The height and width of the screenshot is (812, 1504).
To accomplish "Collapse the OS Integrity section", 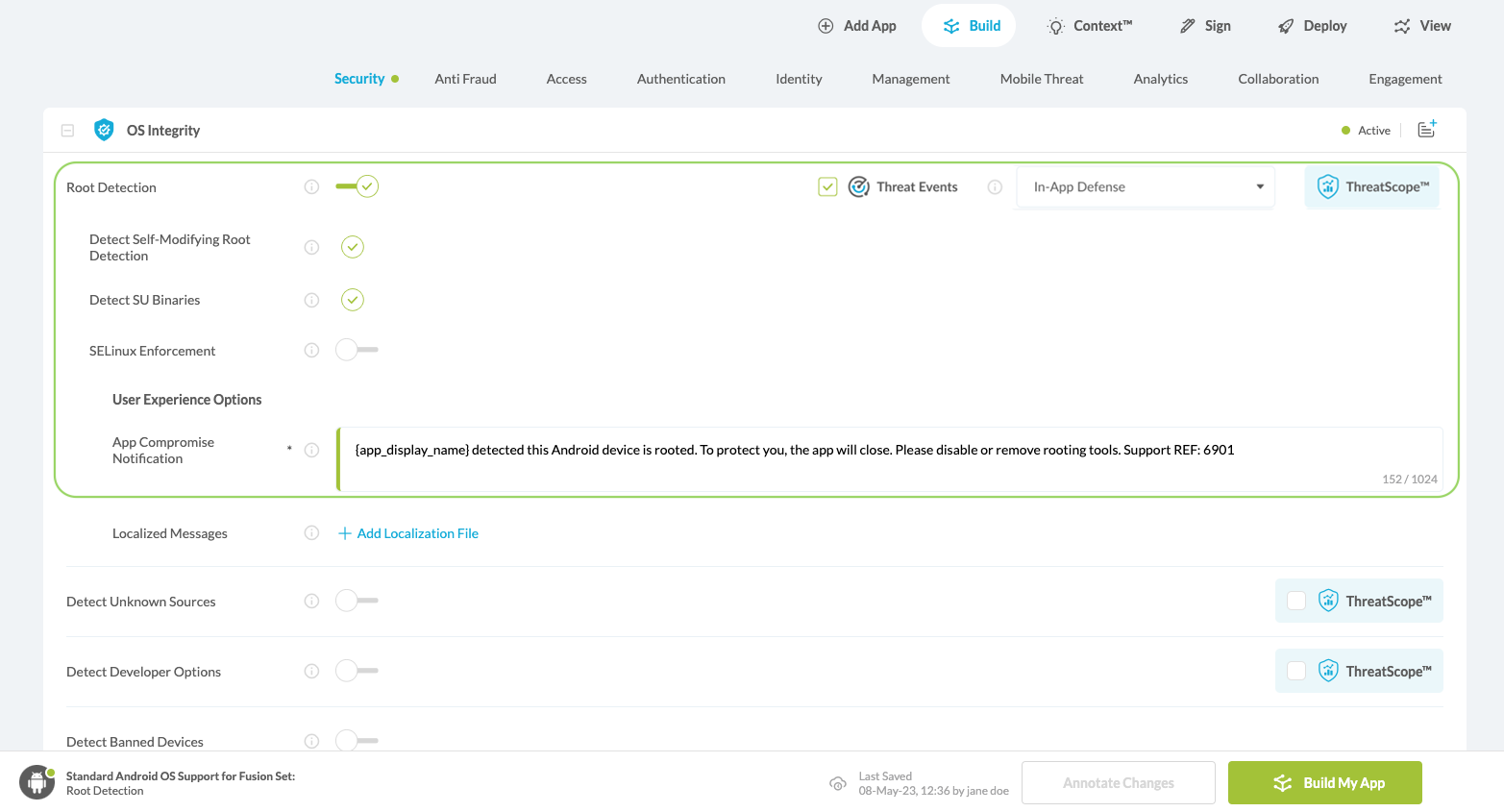I will pos(67,130).
